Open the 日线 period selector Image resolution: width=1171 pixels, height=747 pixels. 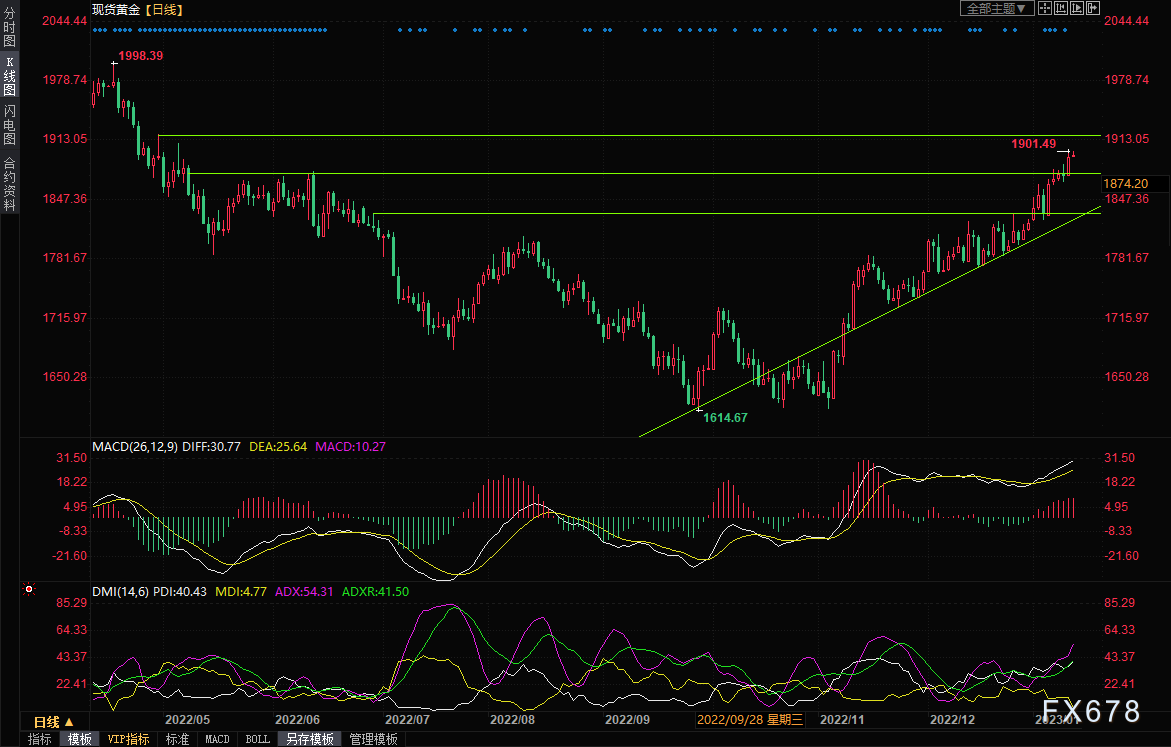click(54, 722)
